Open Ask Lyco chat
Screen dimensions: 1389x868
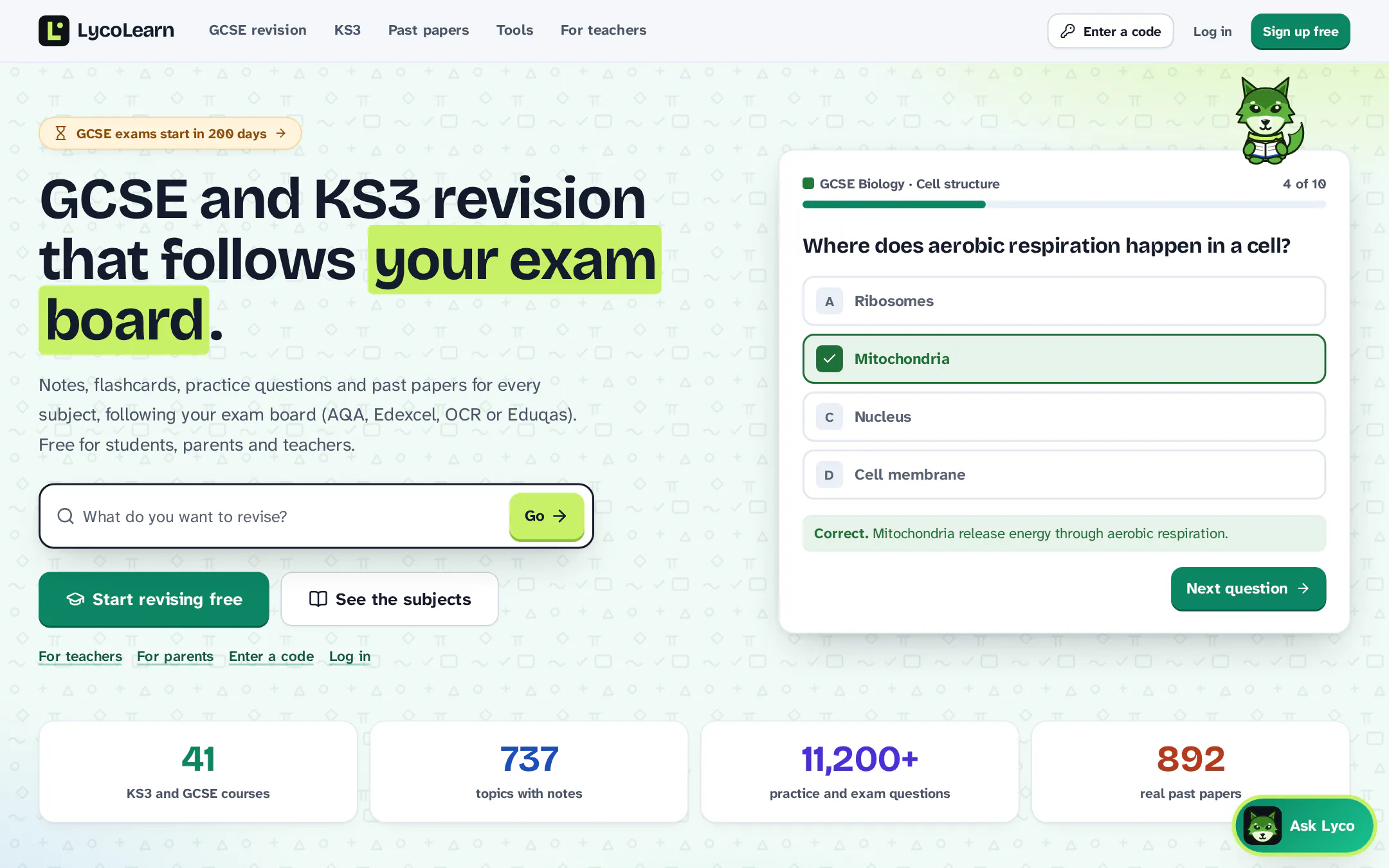(x=1304, y=826)
